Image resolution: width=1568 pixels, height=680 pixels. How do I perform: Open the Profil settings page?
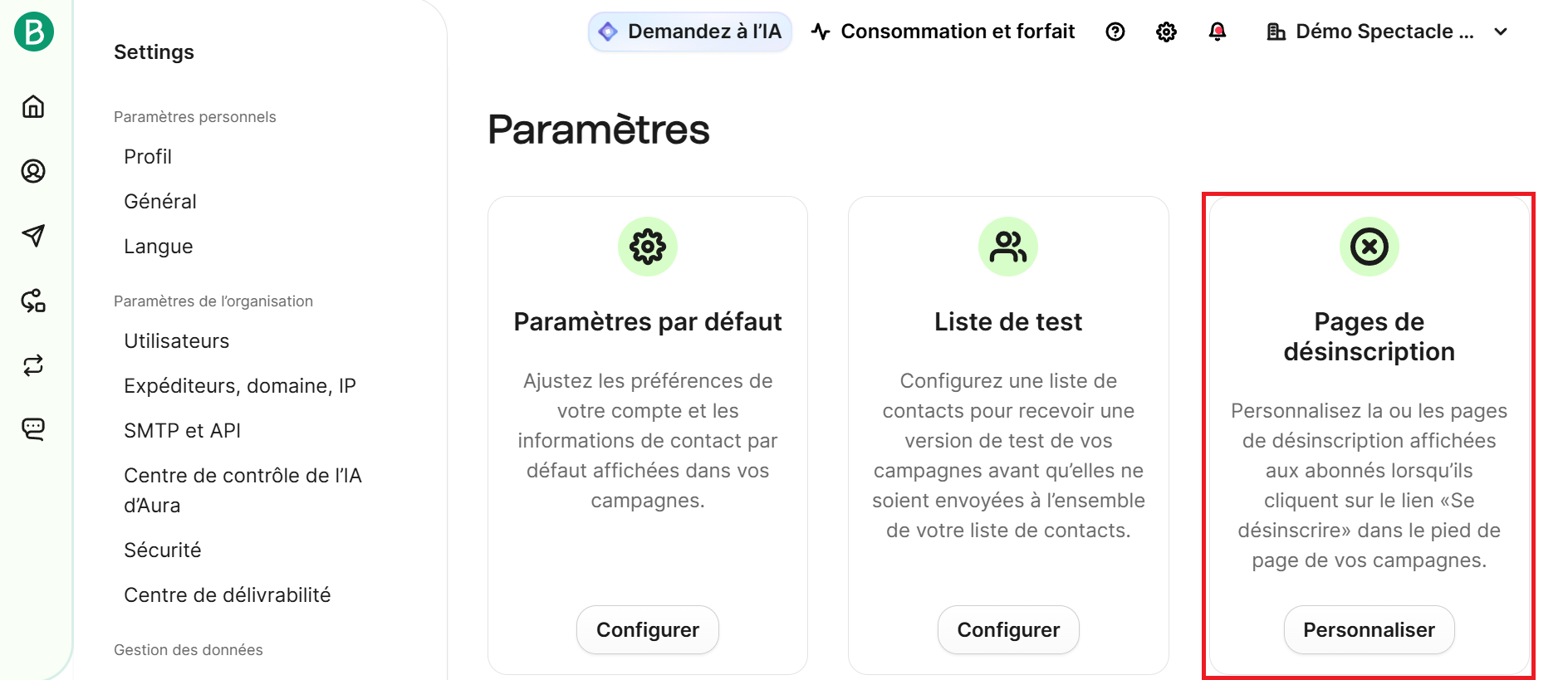[148, 157]
